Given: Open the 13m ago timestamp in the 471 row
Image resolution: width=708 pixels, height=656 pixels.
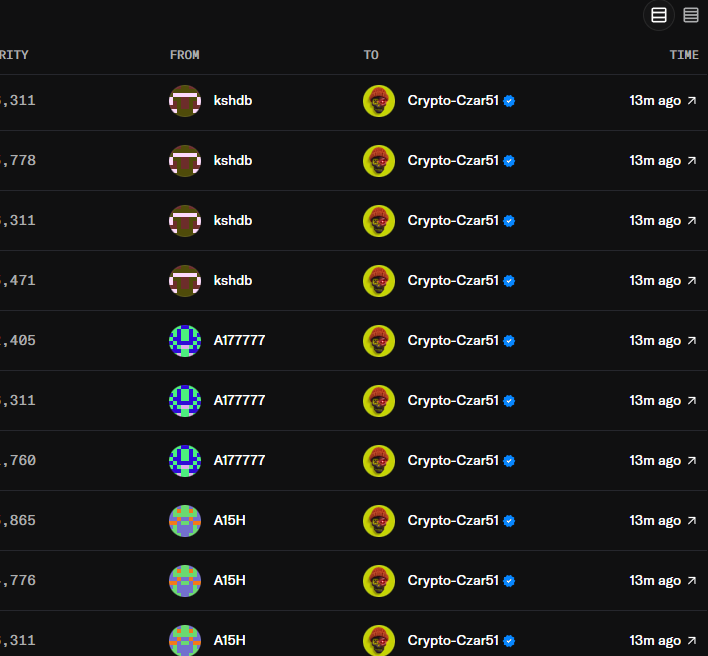Looking at the screenshot, I should click(655, 280).
